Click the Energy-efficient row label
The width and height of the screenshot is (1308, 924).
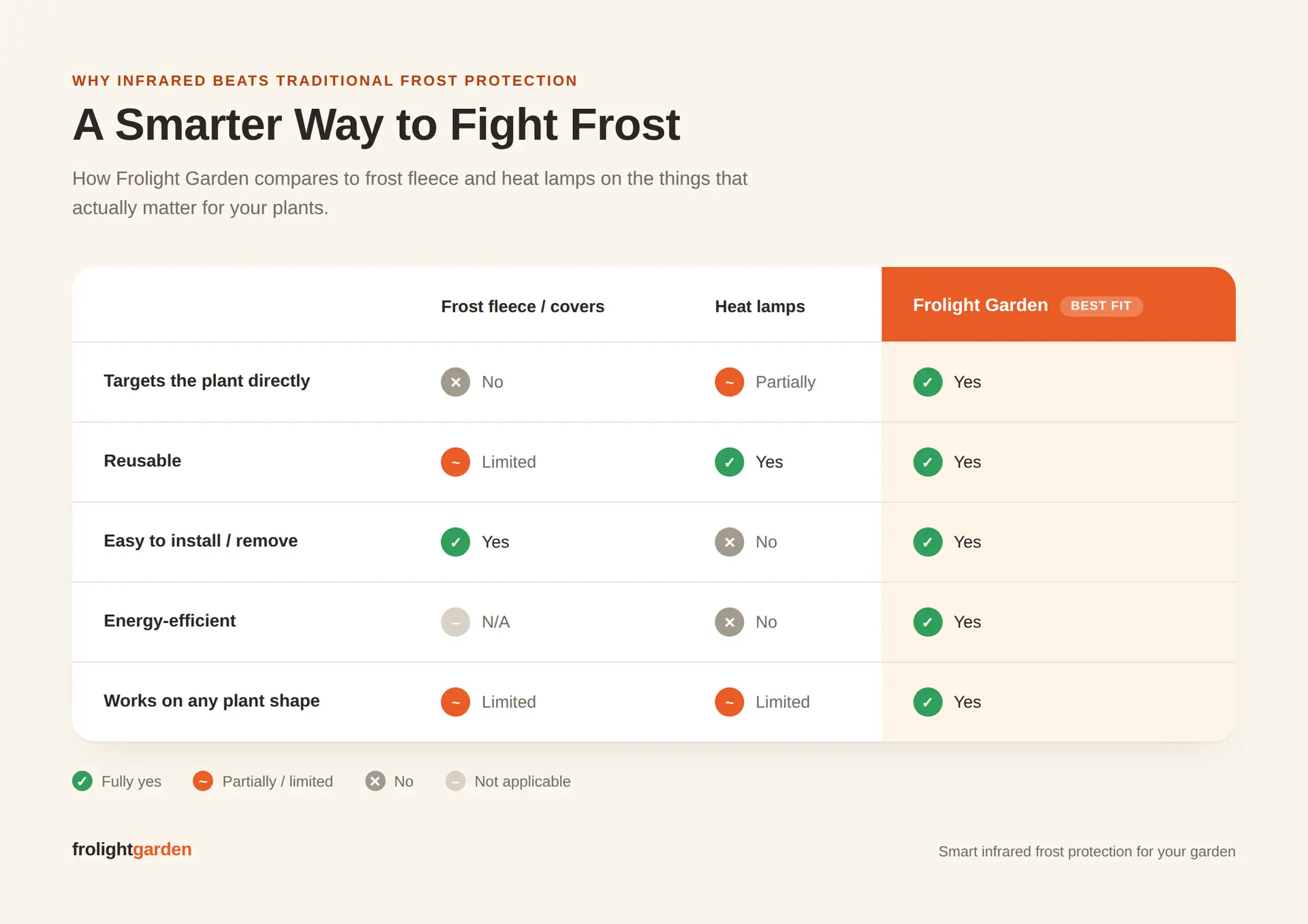[170, 620]
